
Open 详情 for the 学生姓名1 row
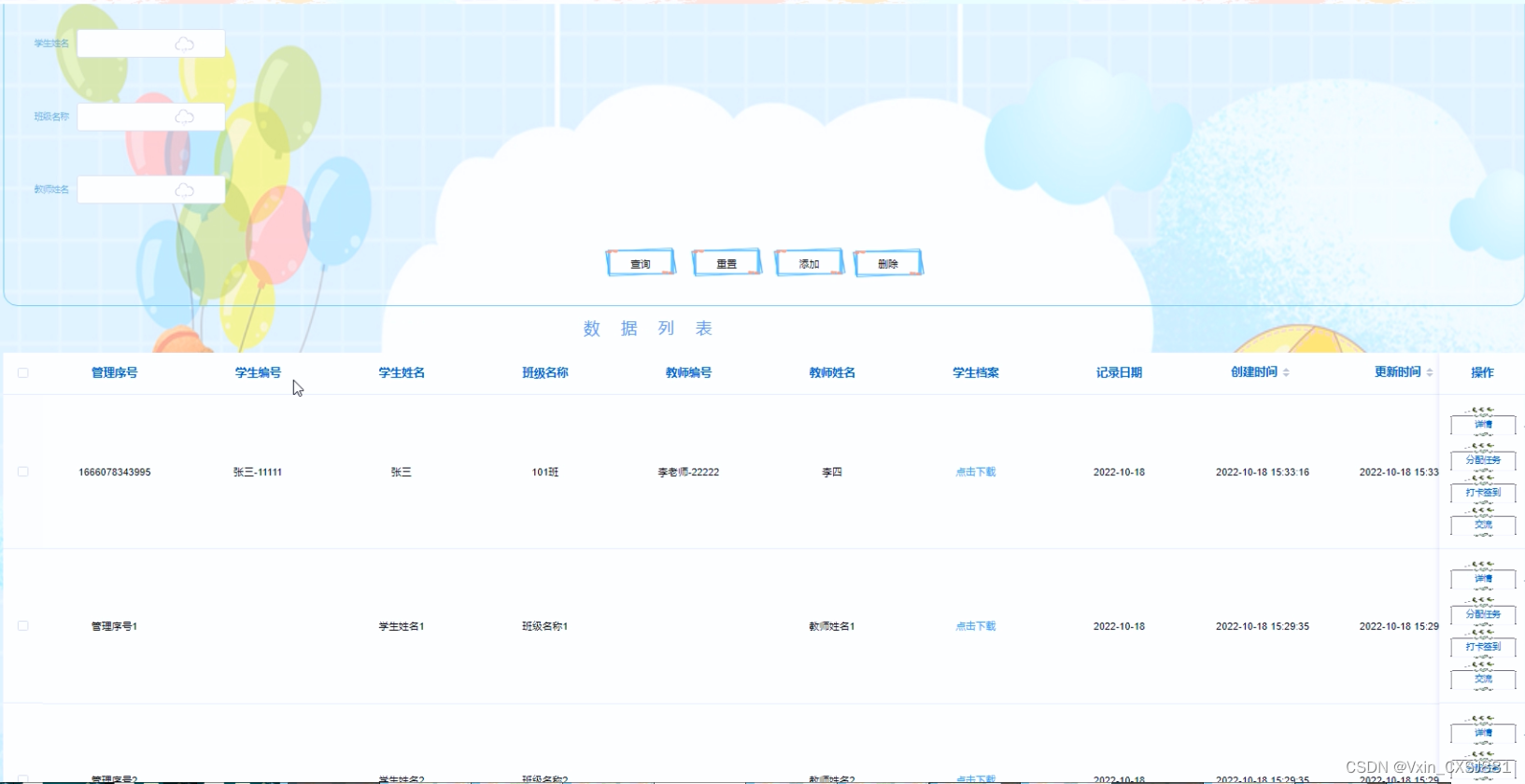tap(1483, 579)
